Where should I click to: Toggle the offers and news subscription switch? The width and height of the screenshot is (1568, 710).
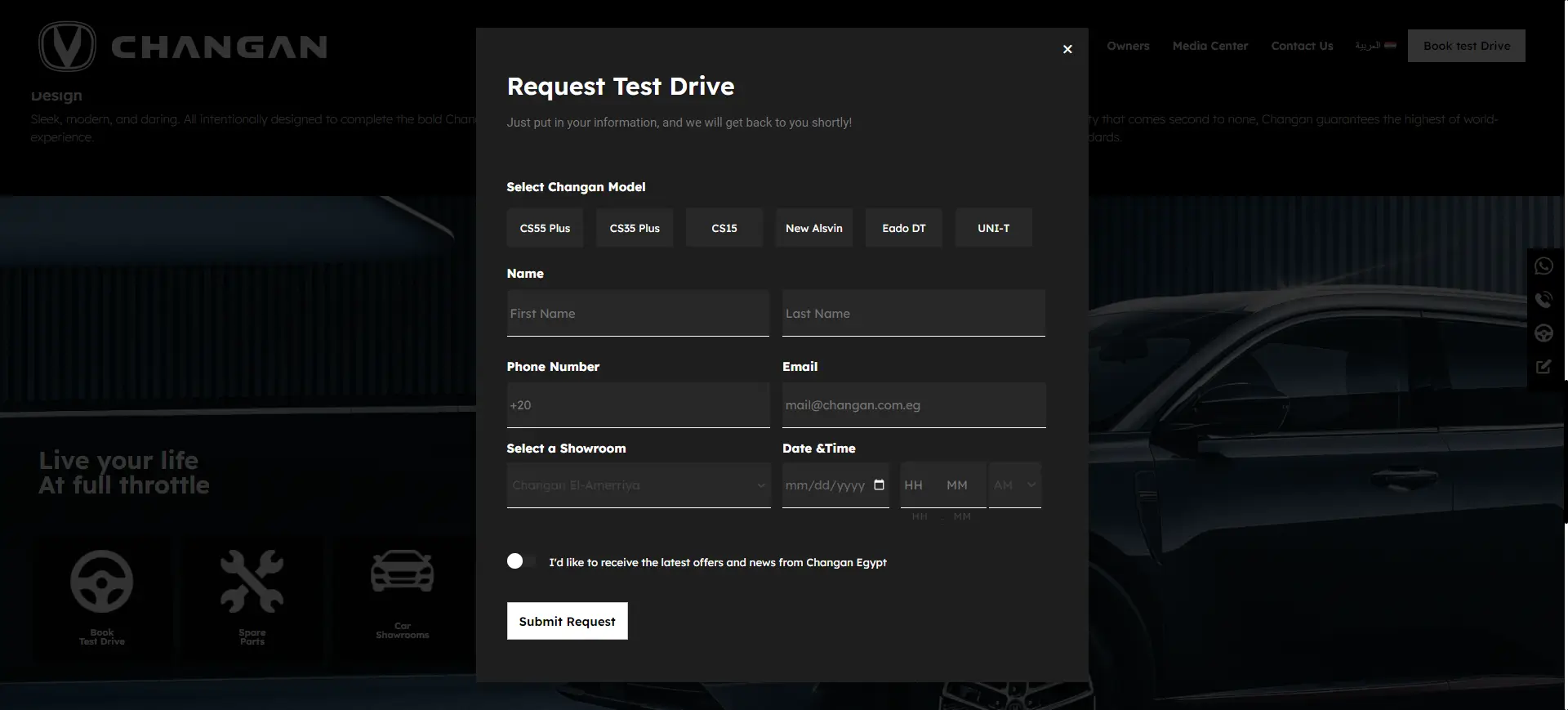521,561
